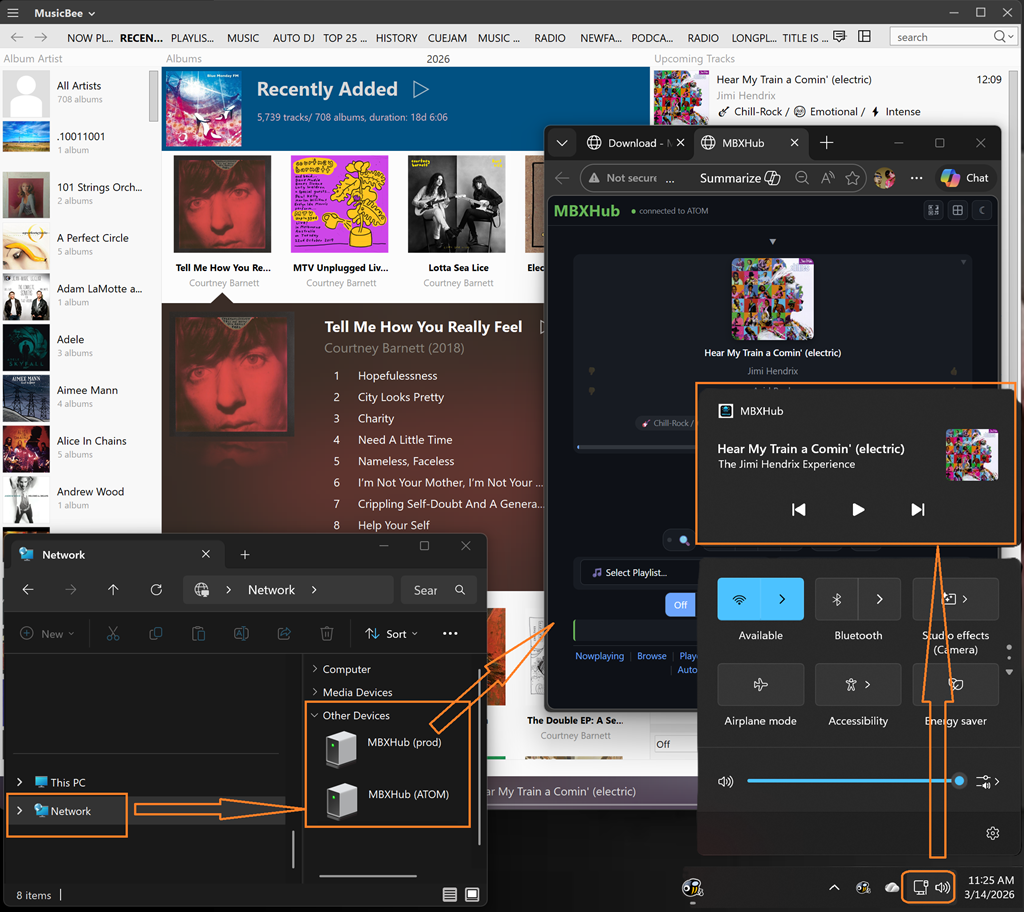Viewport: 1024px width, 912px height.
Task: Open explorer See more ellipsis
Action: 450,634
